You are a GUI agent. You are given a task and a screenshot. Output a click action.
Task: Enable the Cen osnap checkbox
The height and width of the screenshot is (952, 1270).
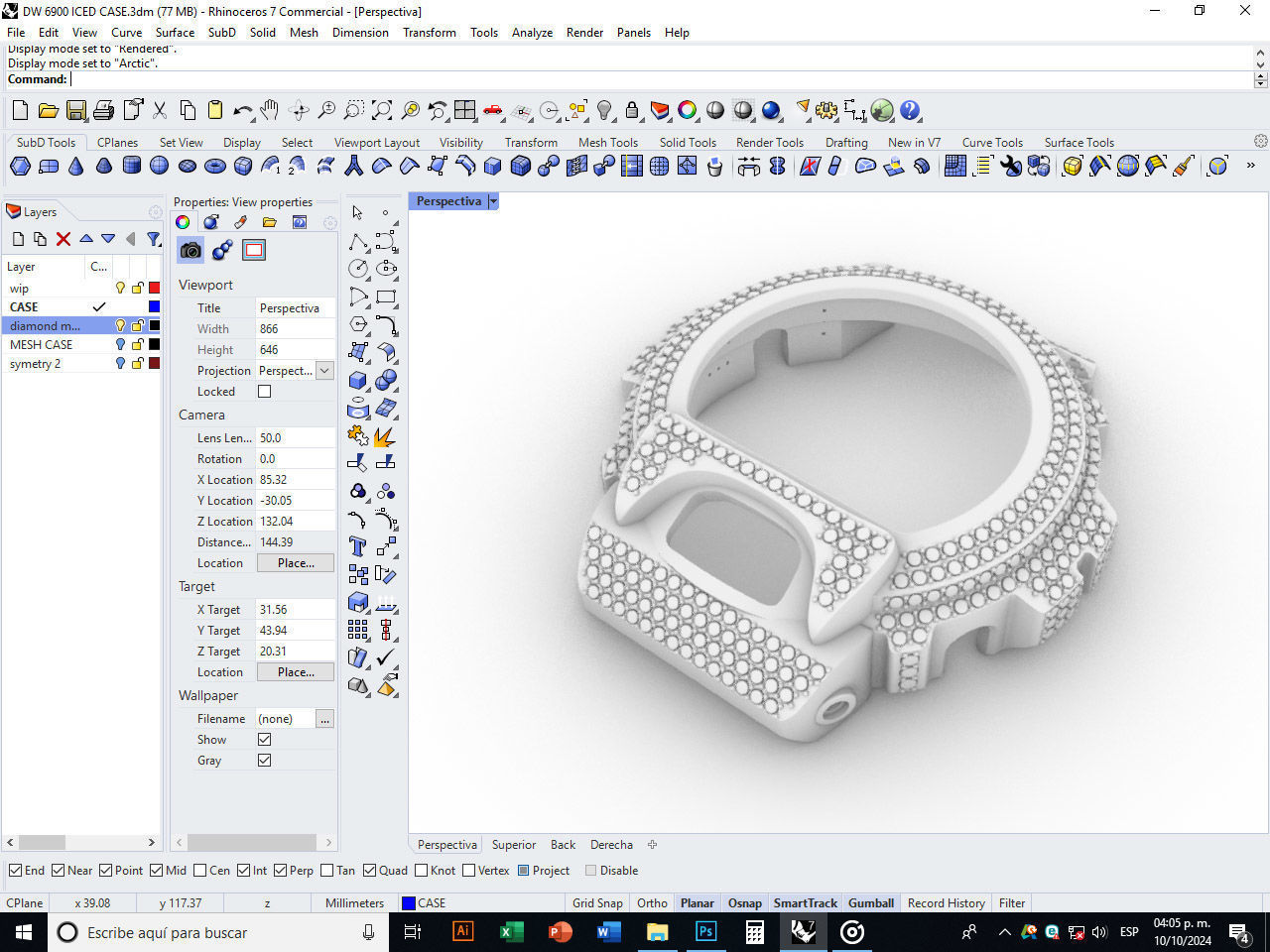200,871
